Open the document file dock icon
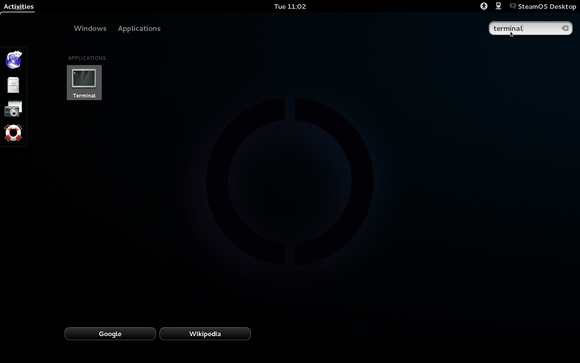 [x=13, y=85]
